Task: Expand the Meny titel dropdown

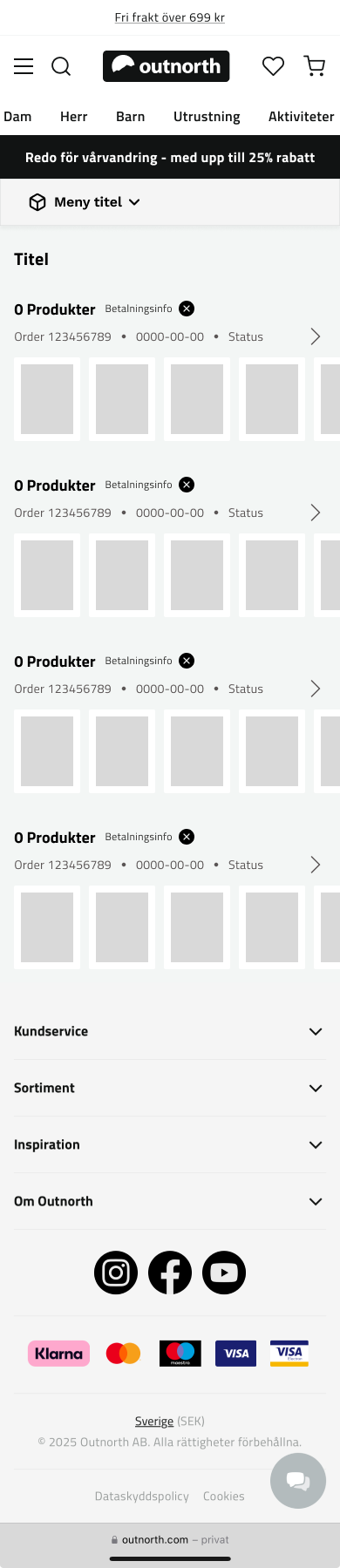Action: pos(85,202)
